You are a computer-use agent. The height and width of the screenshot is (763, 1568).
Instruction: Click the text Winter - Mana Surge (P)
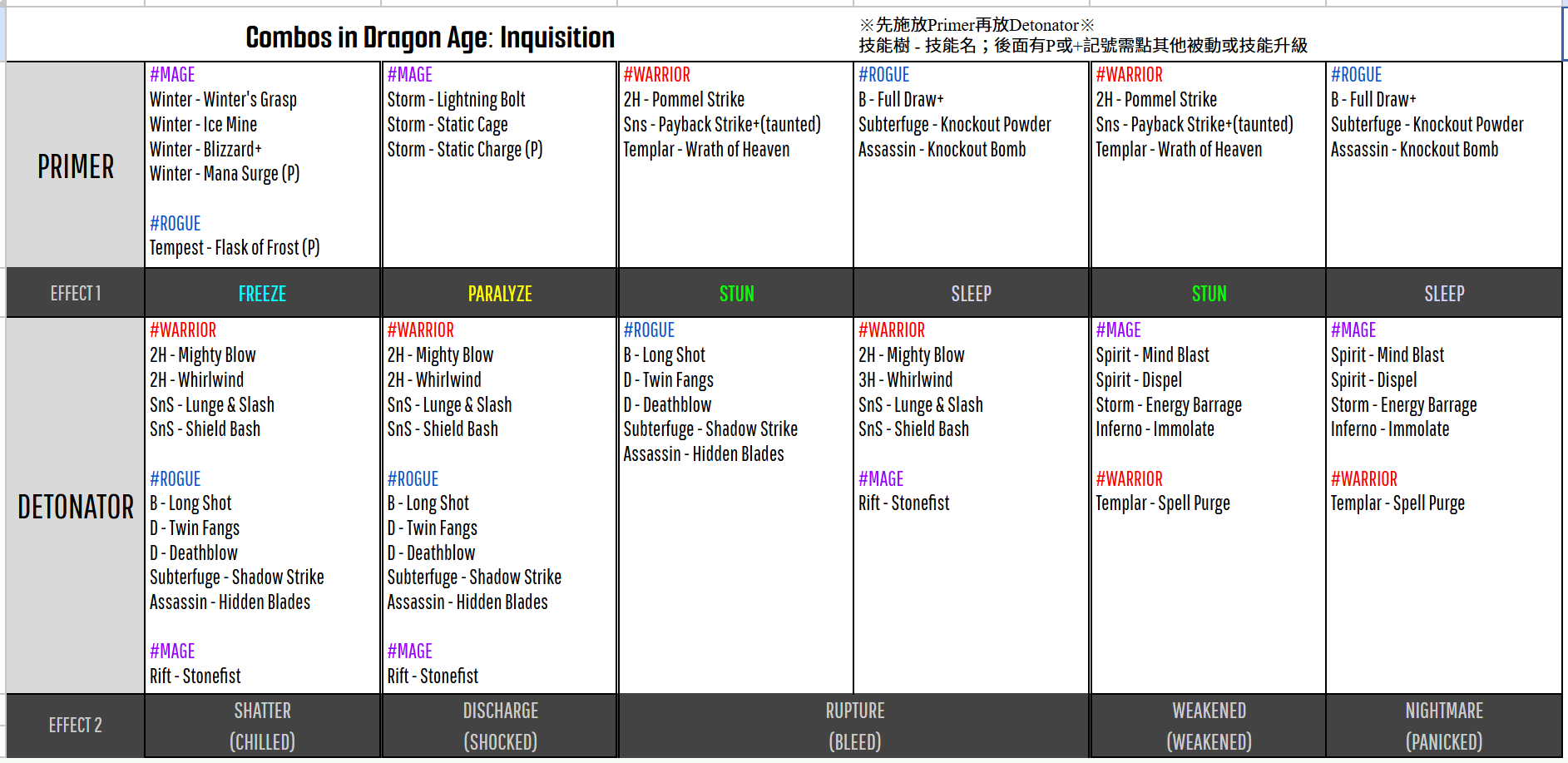[x=225, y=174]
